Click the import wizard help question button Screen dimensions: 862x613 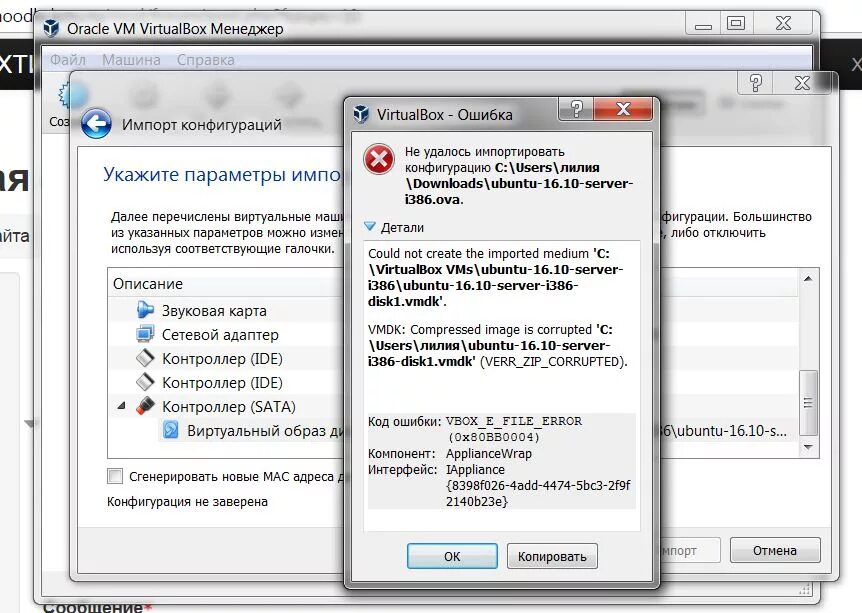tap(756, 83)
